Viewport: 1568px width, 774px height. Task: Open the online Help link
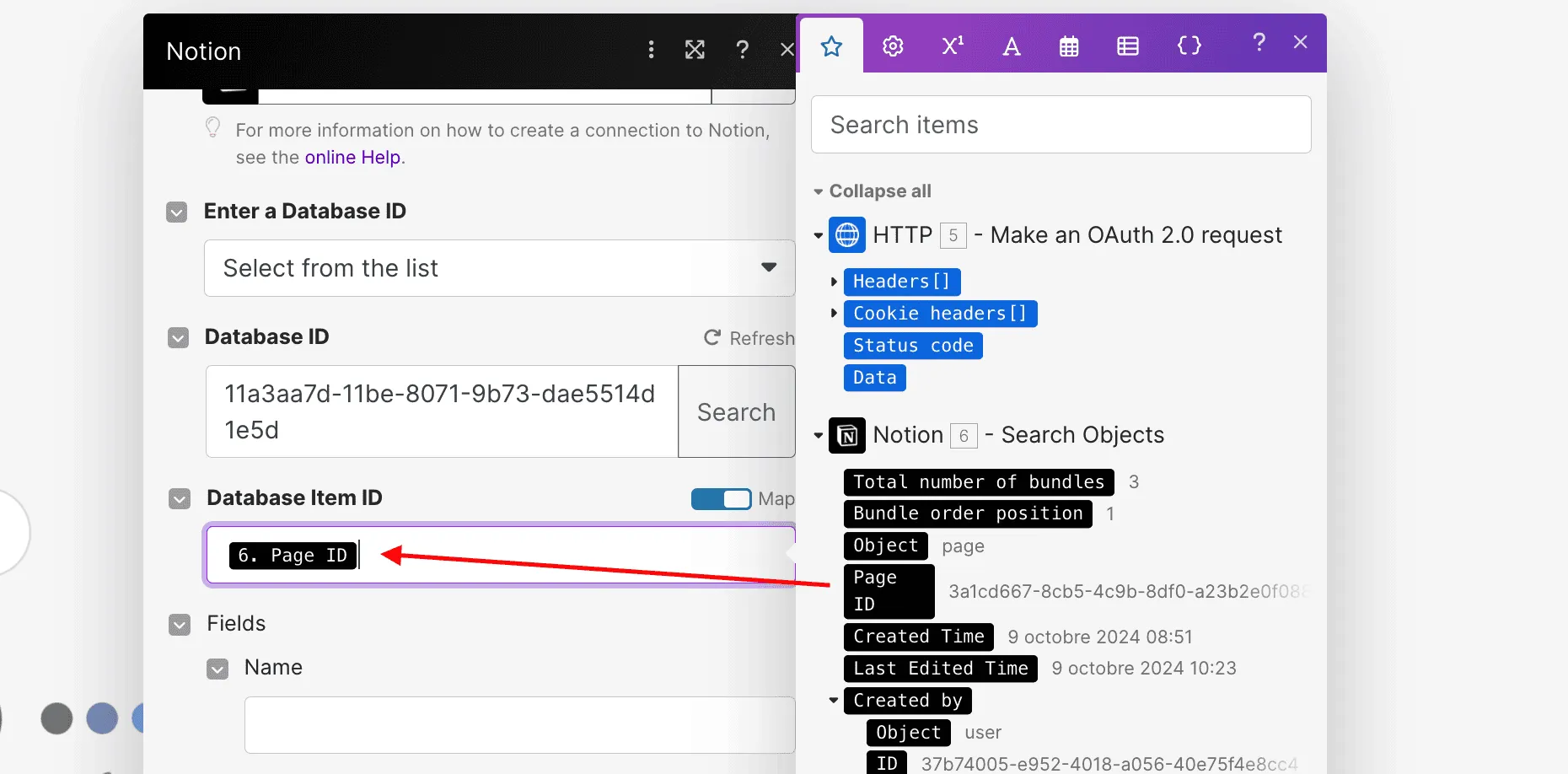pyautogui.click(x=352, y=158)
